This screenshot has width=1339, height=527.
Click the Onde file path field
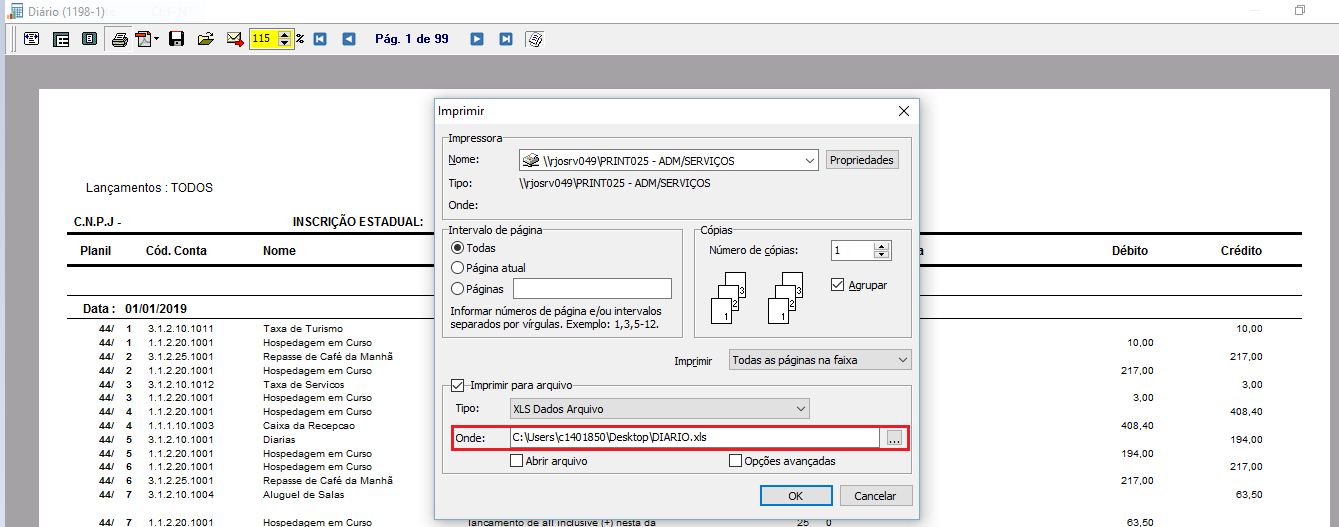[x=695, y=438]
